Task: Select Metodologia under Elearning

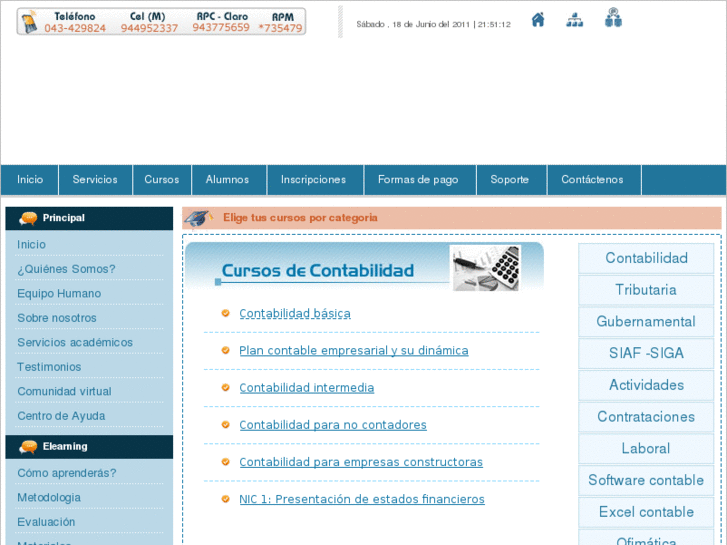Action: [49, 498]
